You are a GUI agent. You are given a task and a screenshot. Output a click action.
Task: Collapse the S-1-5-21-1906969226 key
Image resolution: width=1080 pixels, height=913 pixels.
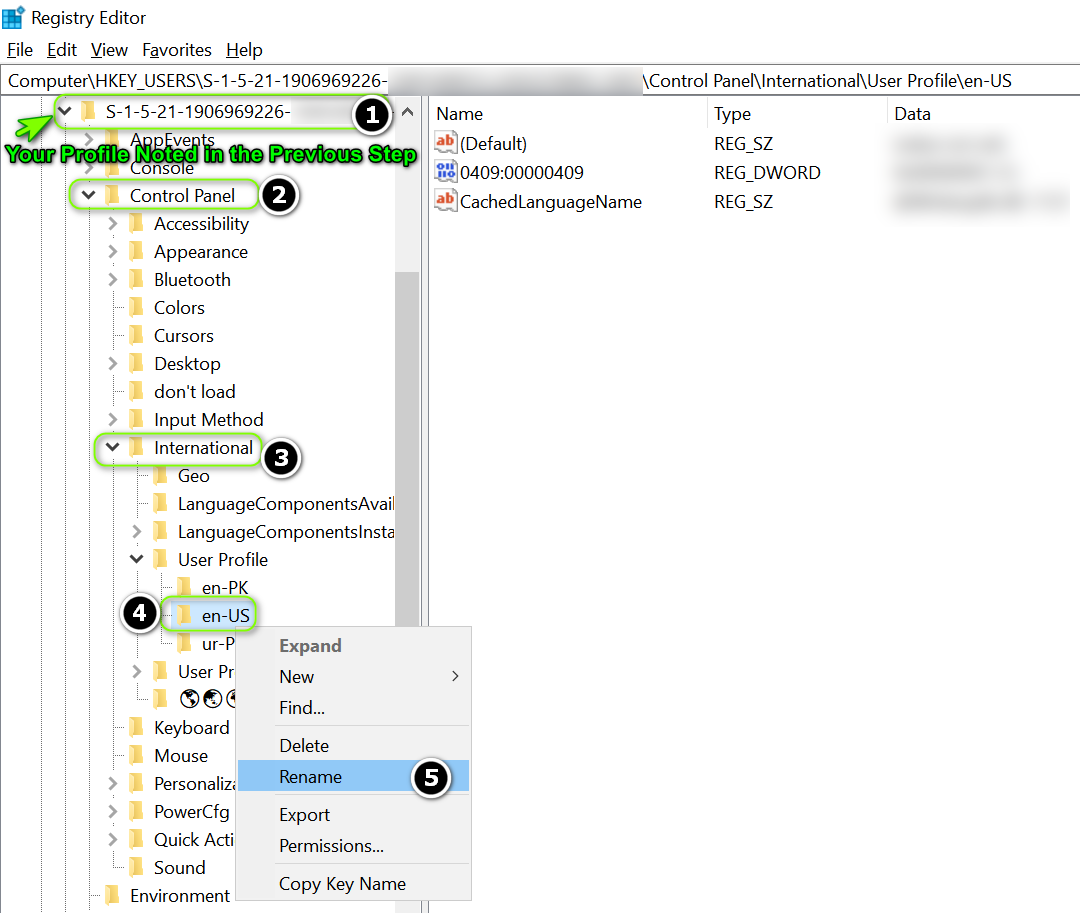pyautogui.click(x=65, y=111)
